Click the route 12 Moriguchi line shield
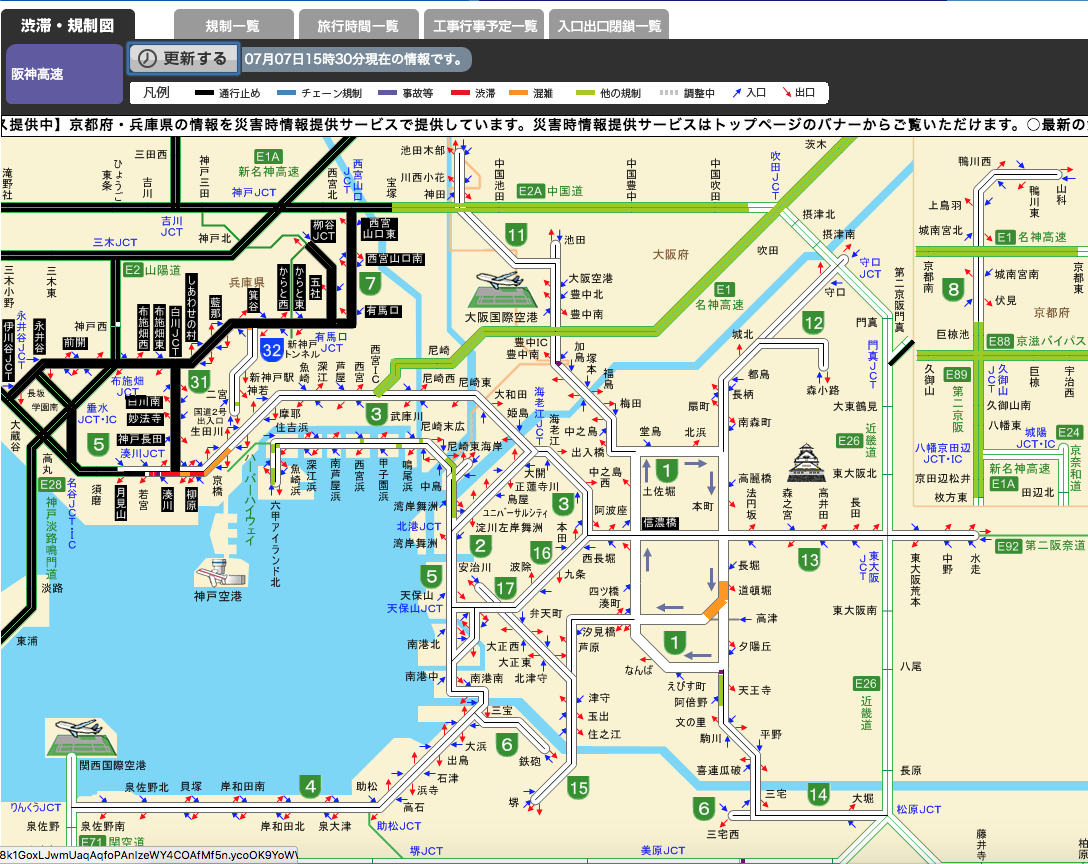This screenshot has width=1088, height=864. tap(813, 323)
